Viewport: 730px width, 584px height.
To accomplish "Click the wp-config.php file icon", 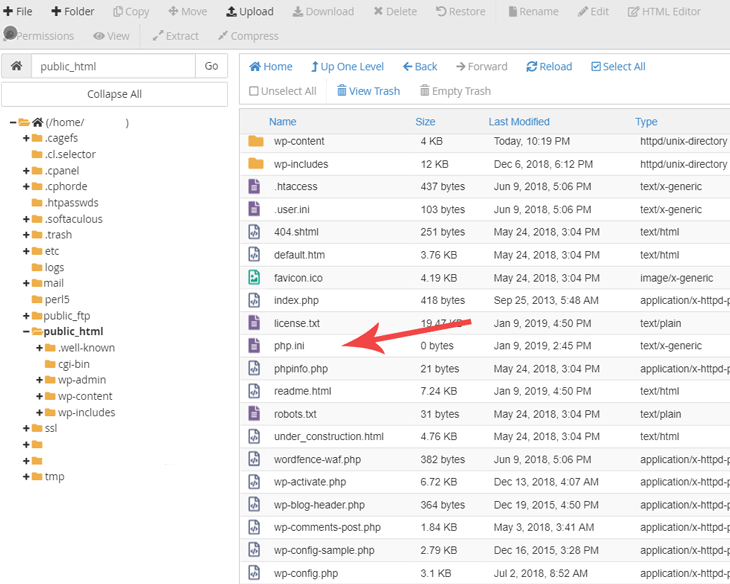I will tap(254, 573).
